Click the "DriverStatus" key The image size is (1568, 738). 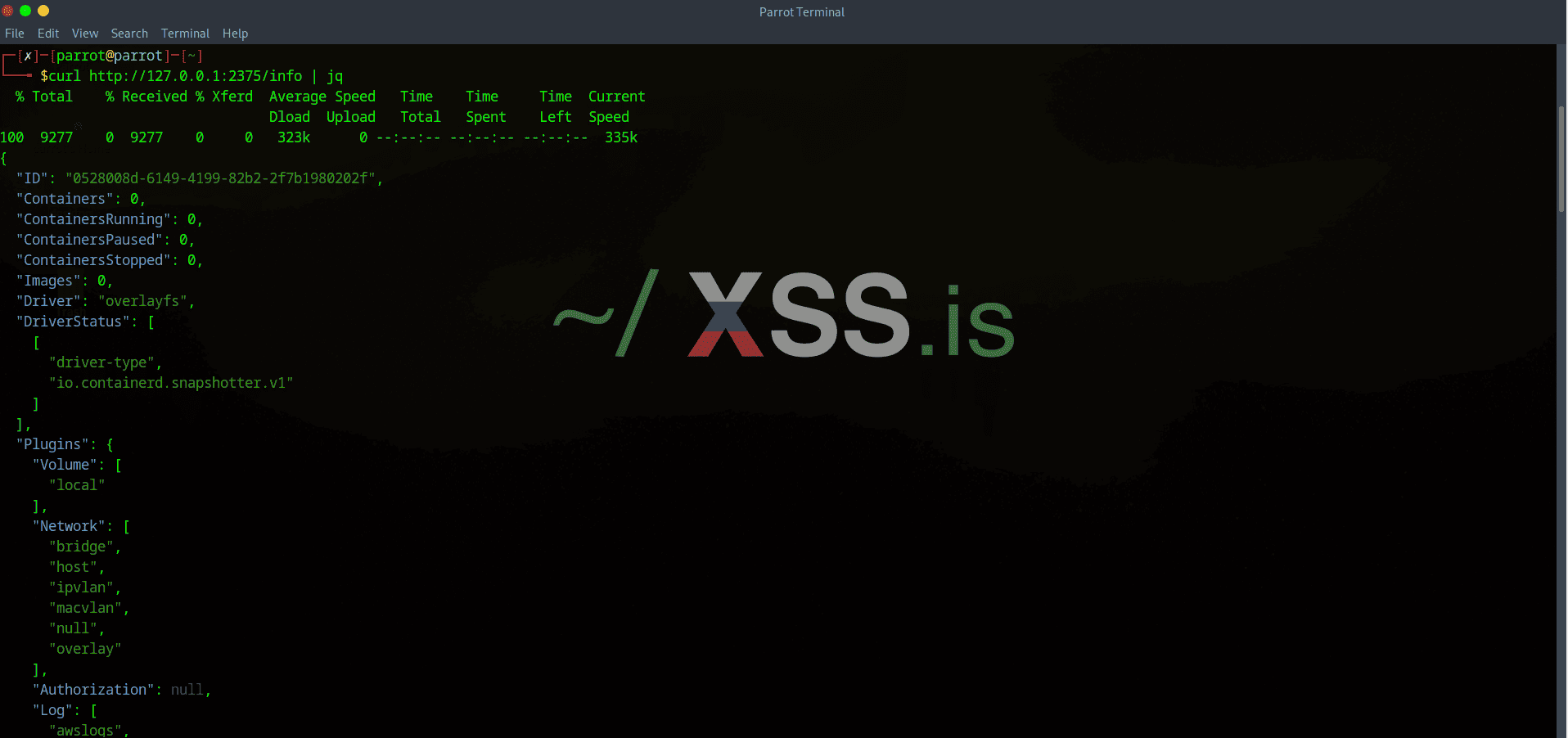point(73,322)
